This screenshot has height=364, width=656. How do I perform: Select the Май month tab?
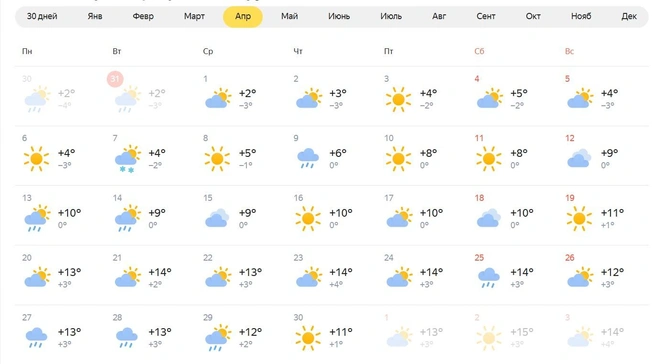point(289,16)
